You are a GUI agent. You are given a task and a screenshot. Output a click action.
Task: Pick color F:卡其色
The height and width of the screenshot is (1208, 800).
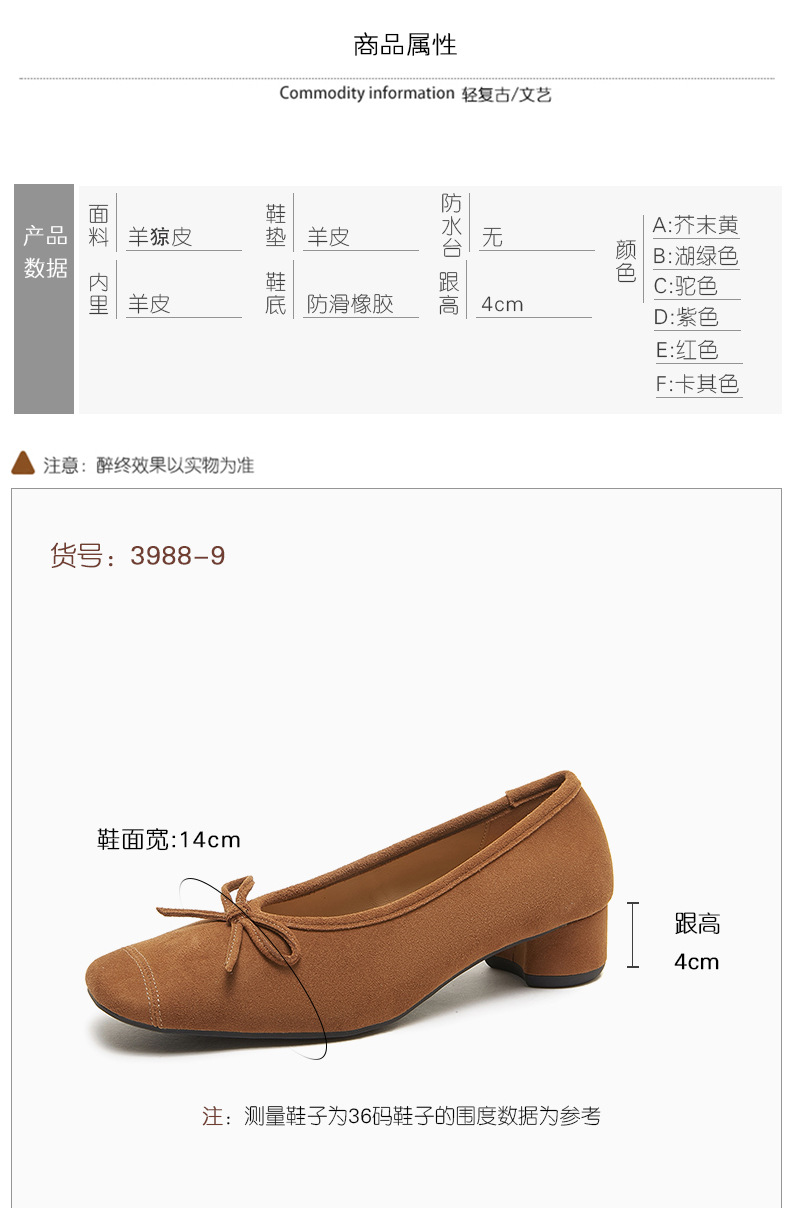698,384
